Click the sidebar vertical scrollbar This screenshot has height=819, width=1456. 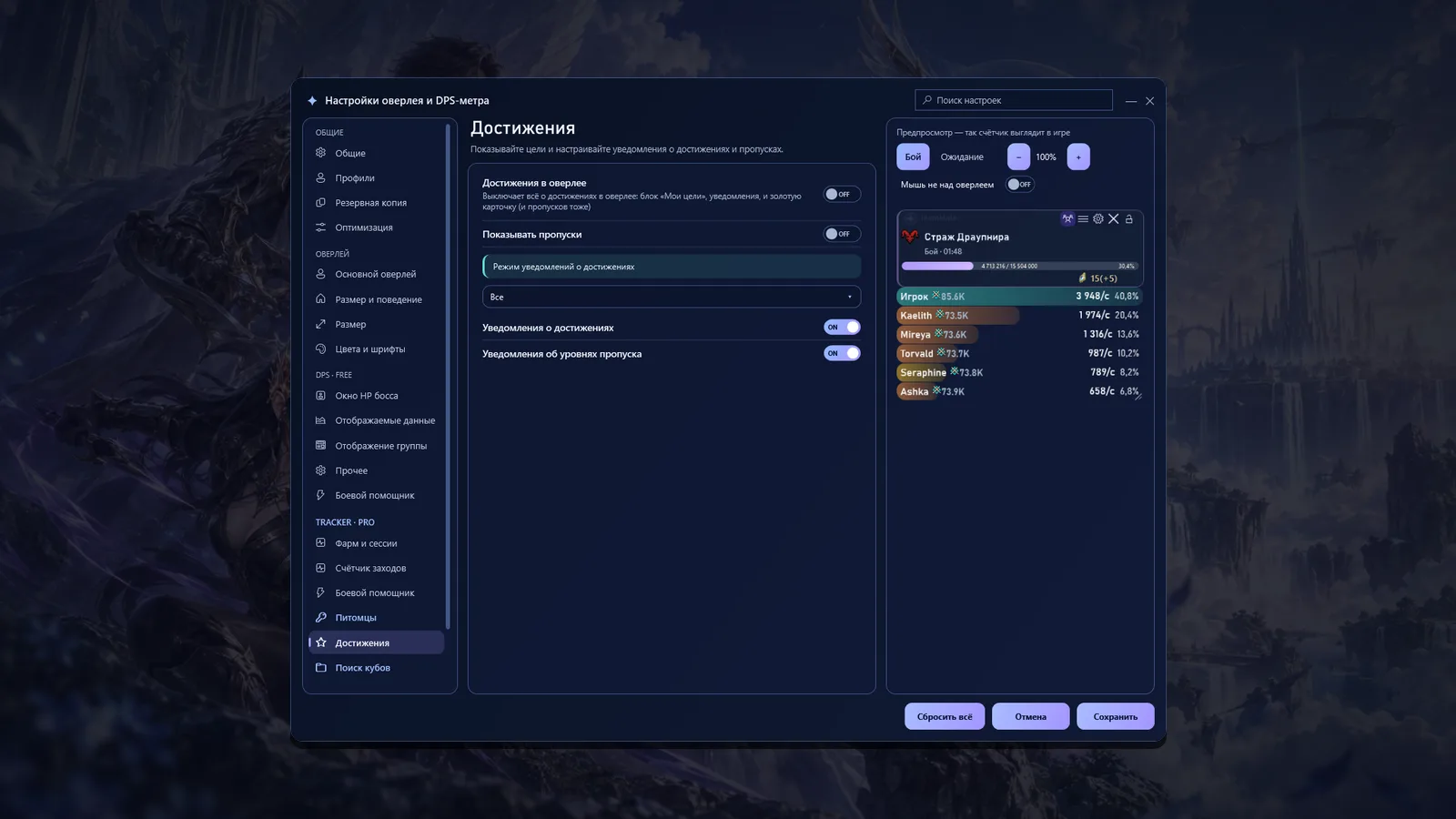click(x=448, y=376)
